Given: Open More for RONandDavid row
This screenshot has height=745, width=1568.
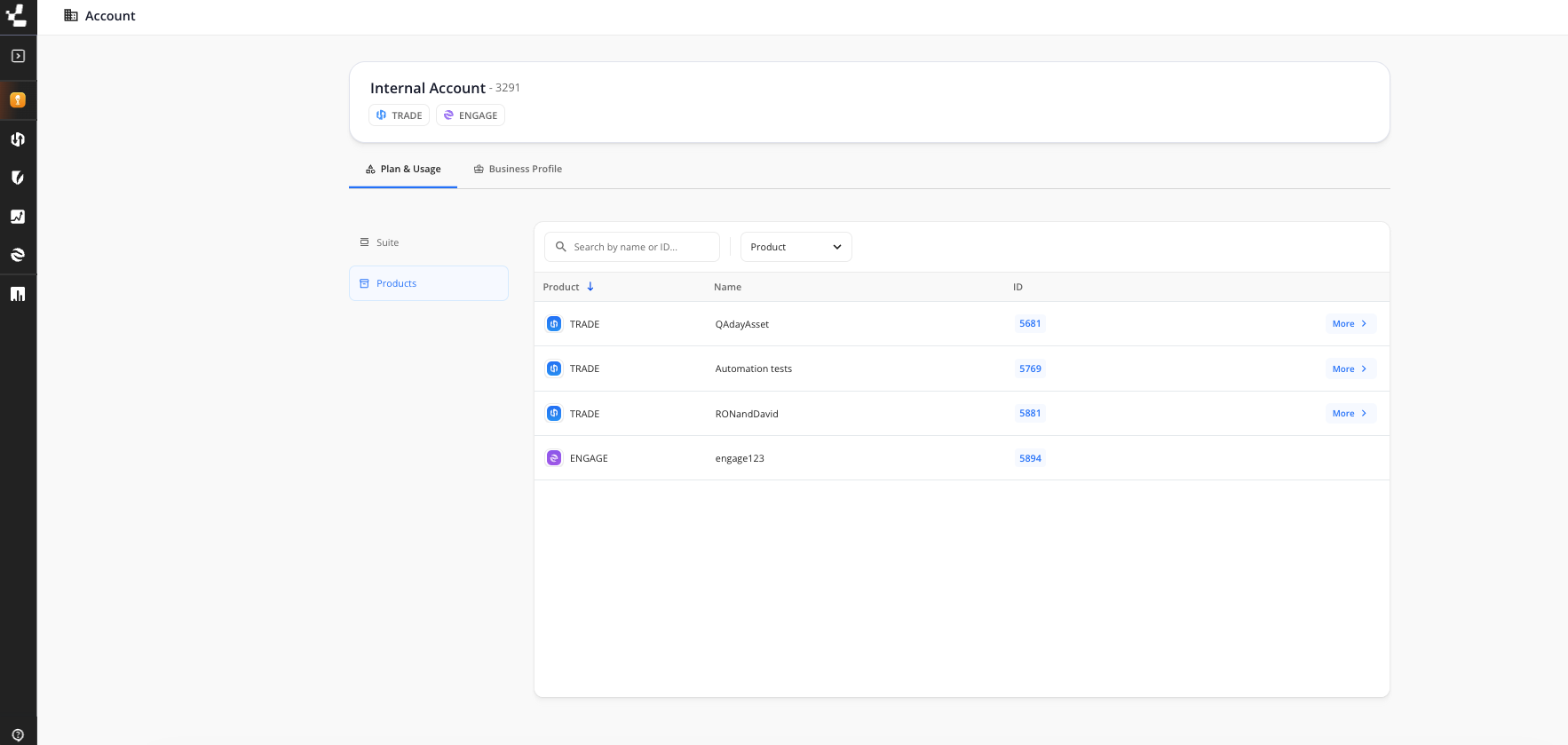Looking at the screenshot, I should (x=1350, y=413).
